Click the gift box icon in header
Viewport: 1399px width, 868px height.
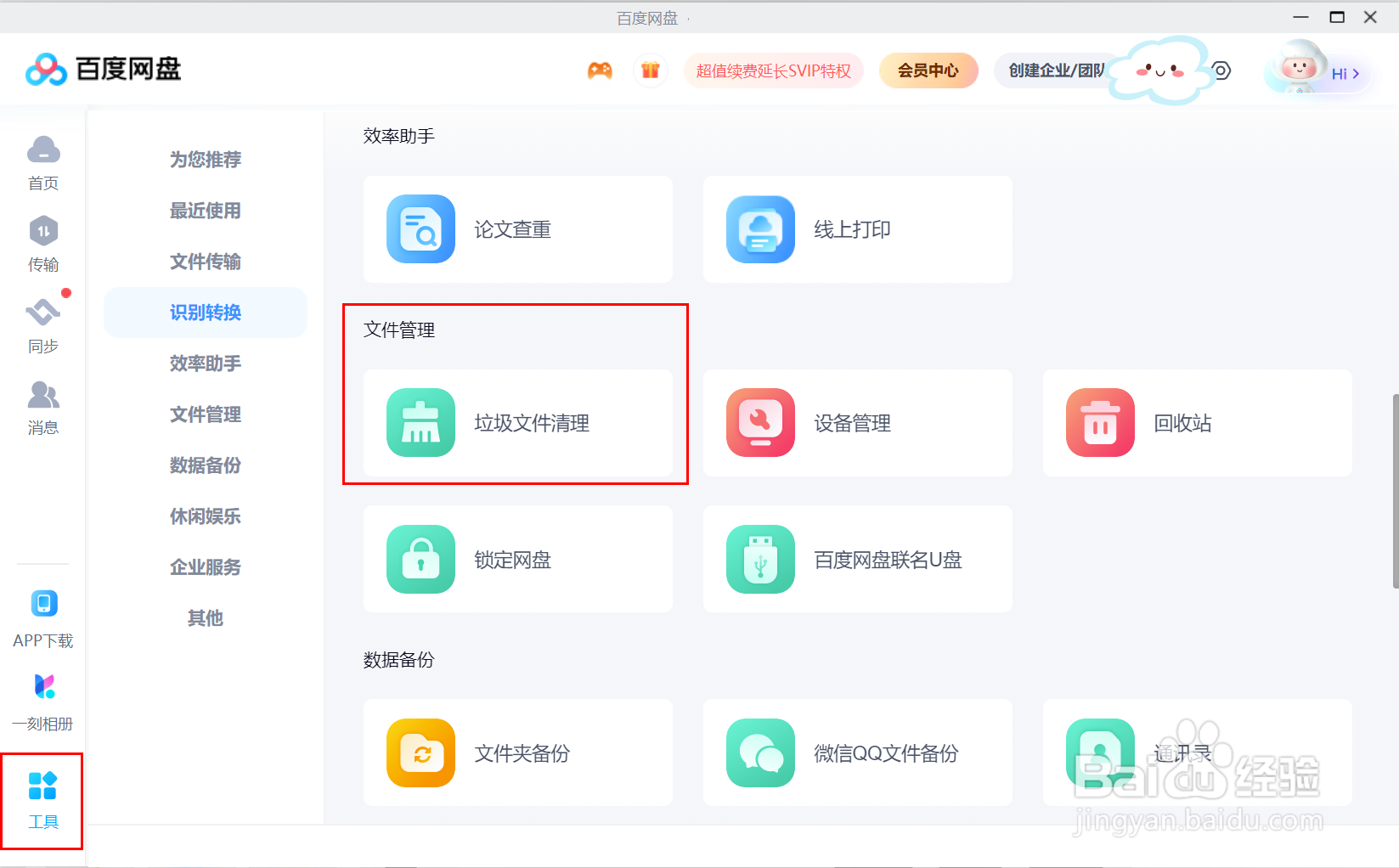pyautogui.click(x=651, y=70)
